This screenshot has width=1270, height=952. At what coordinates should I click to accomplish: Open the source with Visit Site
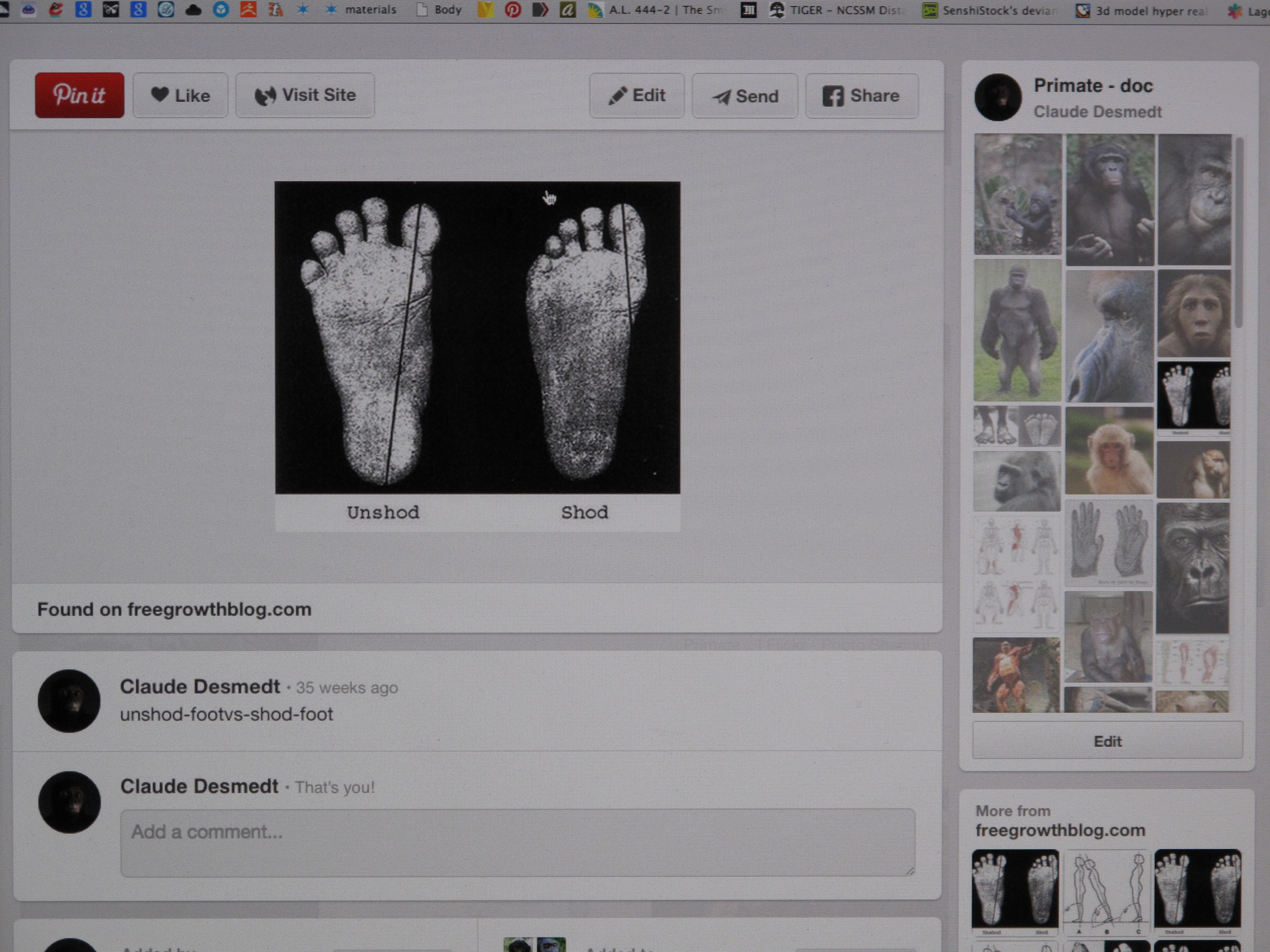pos(305,95)
